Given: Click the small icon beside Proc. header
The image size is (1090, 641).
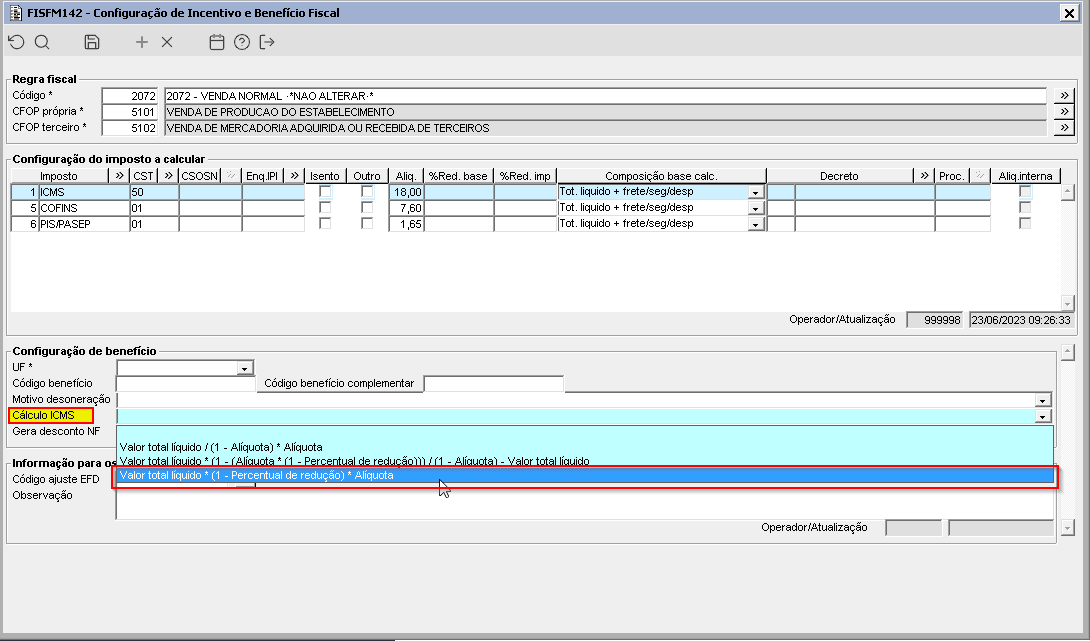Looking at the screenshot, I should pos(980,176).
